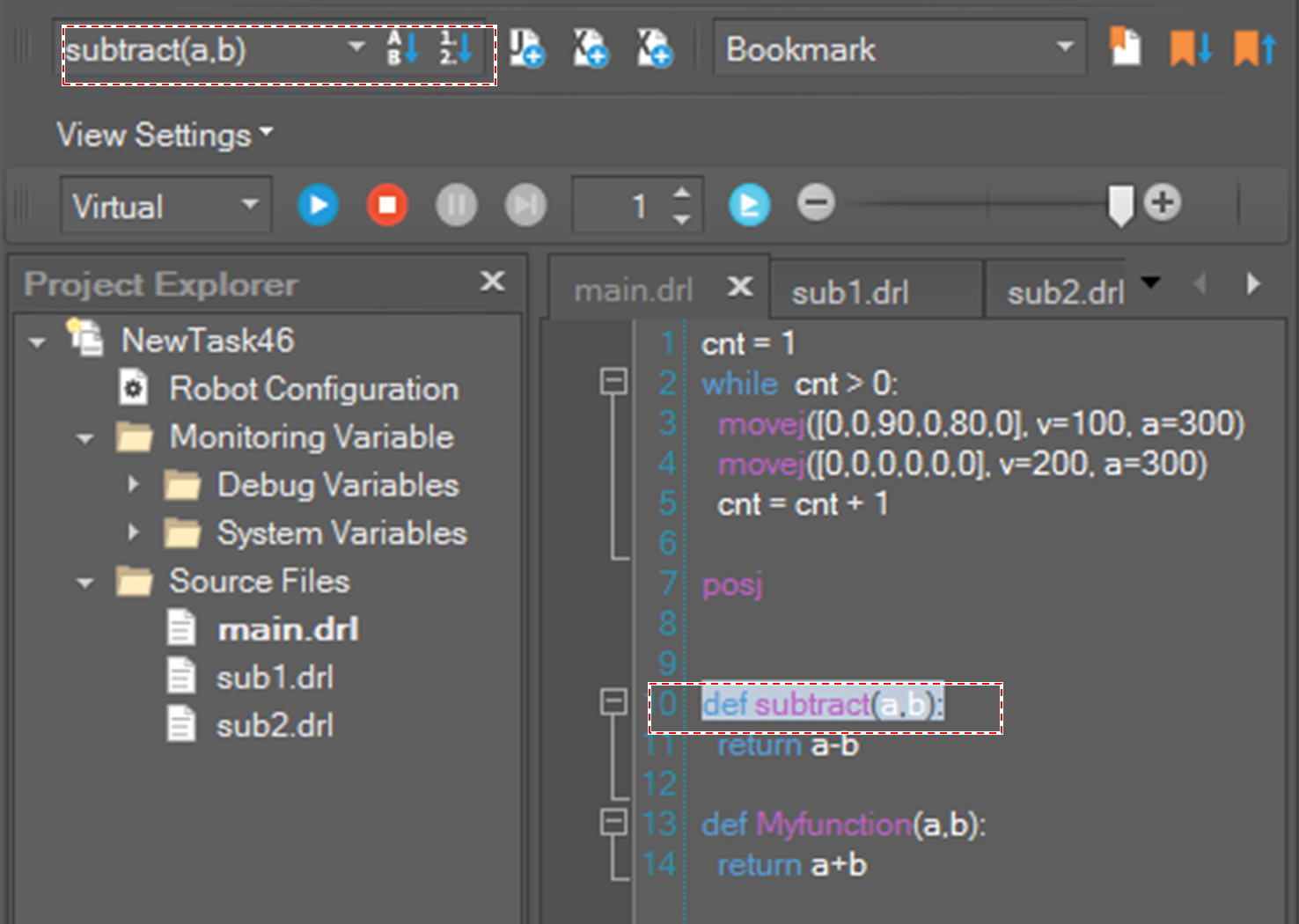Click the zoom in plus icon
The image size is (1299, 924).
tap(1163, 203)
